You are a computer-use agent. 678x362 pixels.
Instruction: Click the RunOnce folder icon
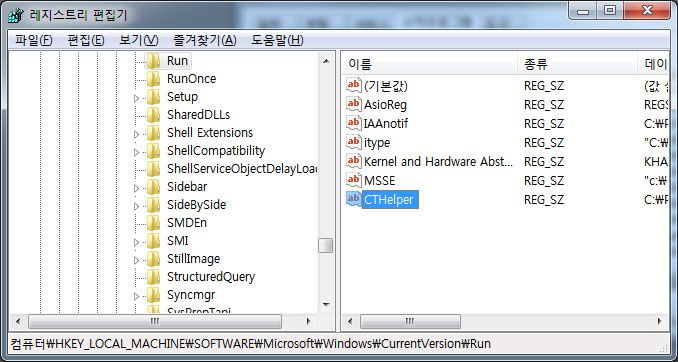(x=153, y=79)
